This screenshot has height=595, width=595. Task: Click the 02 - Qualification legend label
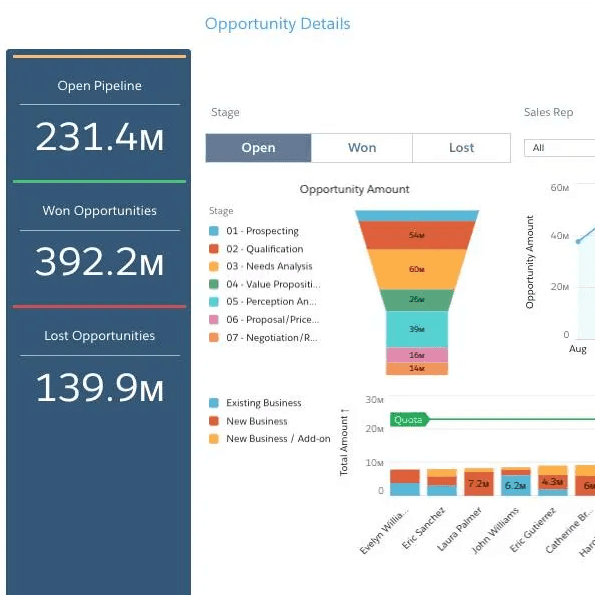(x=265, y=249)
